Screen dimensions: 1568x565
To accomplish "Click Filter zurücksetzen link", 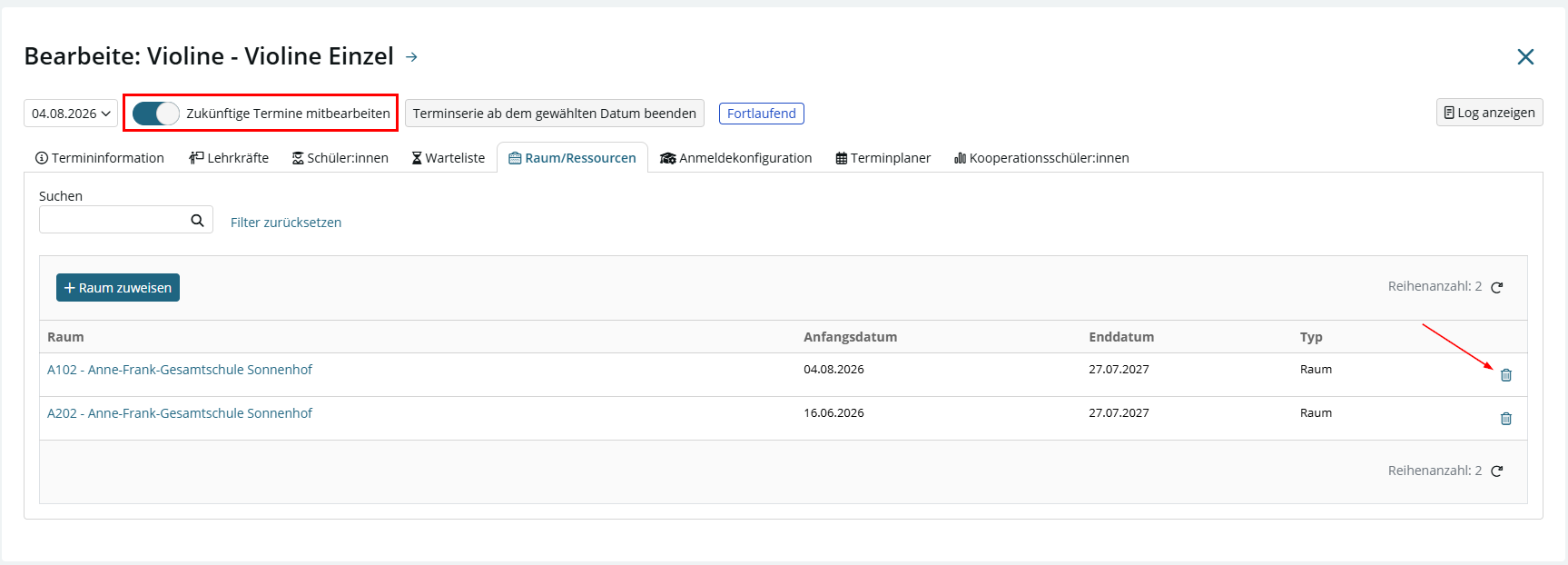I will coord(286,223).
